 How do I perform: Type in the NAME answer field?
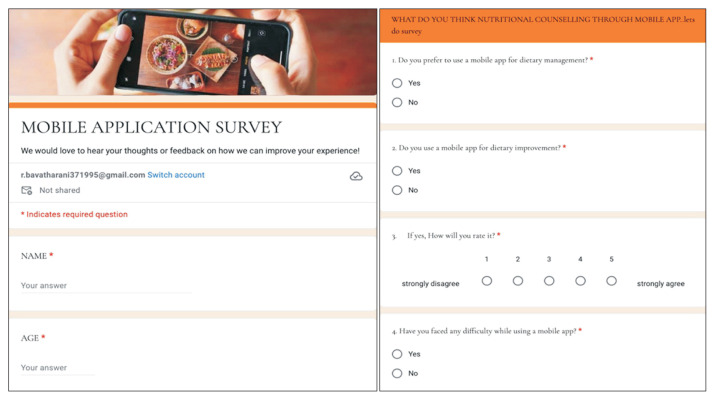click(105, 286)
